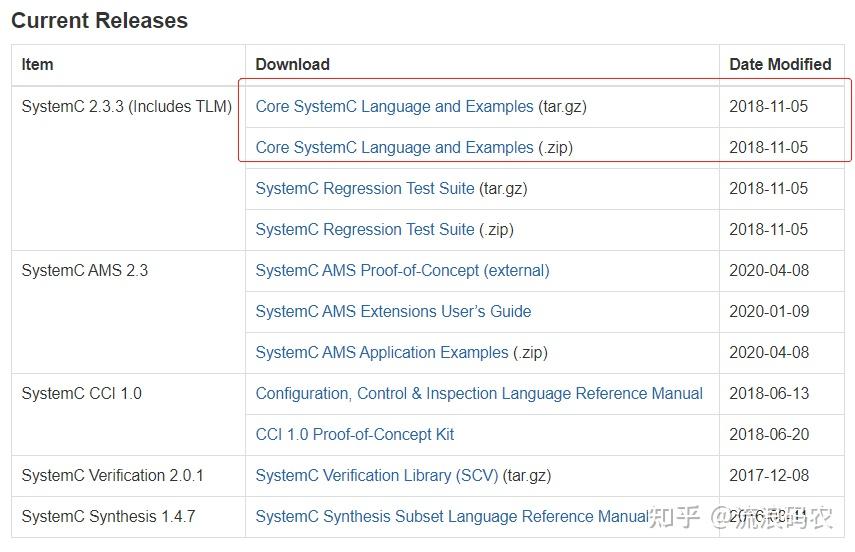855x552 pixels.
Task: Select the Current Releases heading
Action: tap(99, 21)
